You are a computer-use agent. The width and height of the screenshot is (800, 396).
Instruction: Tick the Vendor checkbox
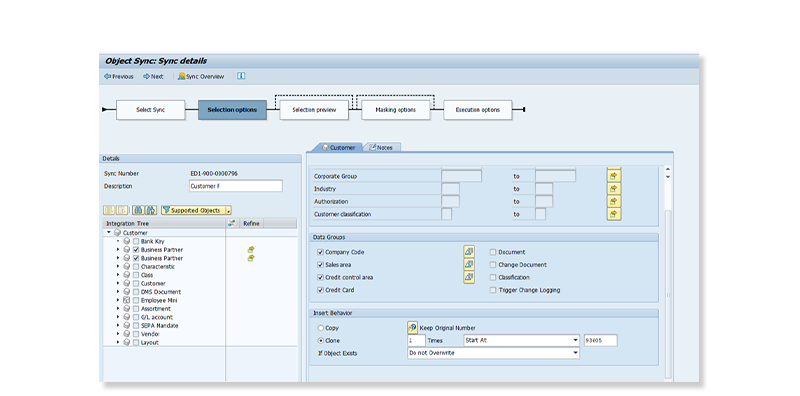pos(136,334)
